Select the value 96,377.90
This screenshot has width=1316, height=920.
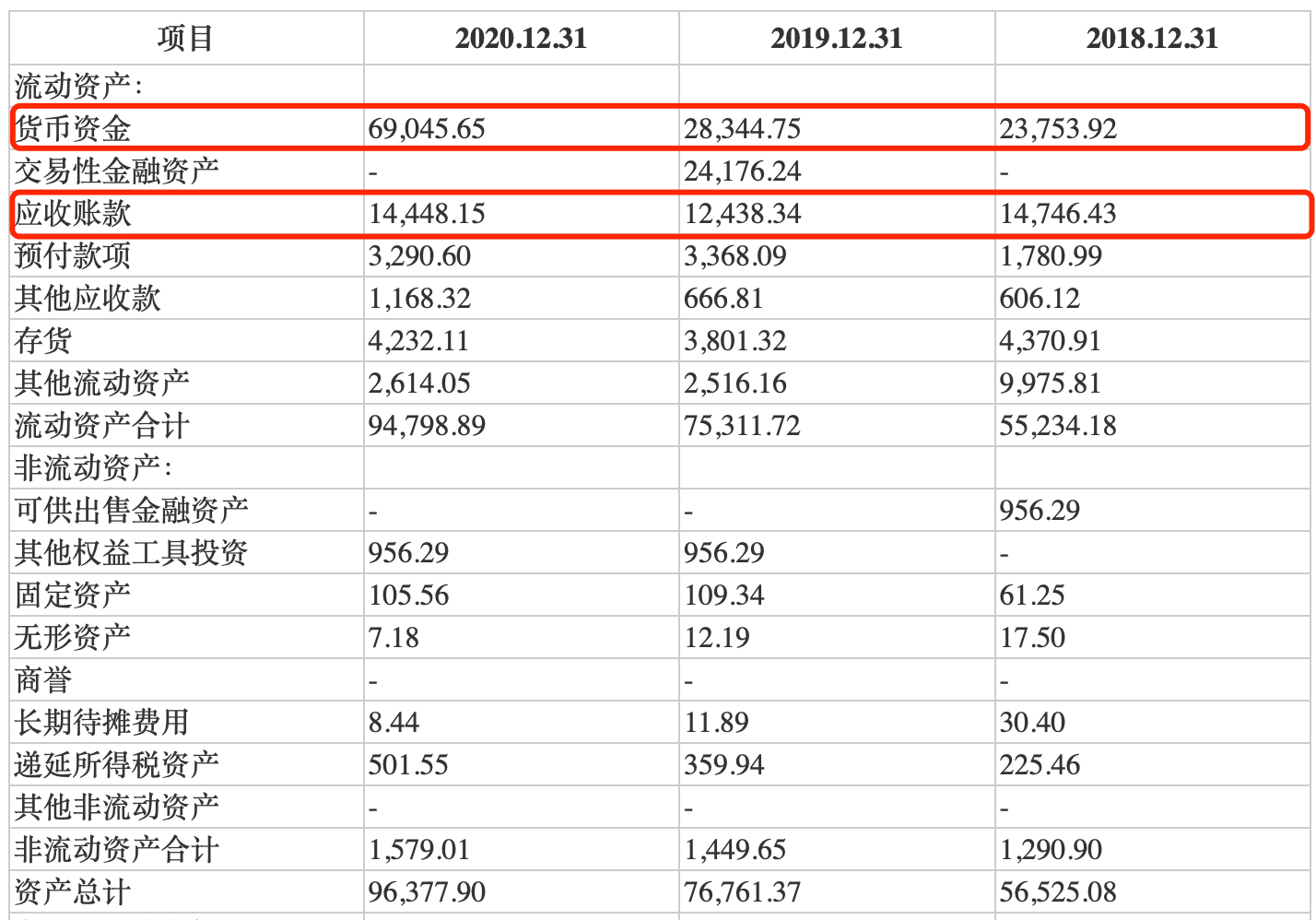427,891
